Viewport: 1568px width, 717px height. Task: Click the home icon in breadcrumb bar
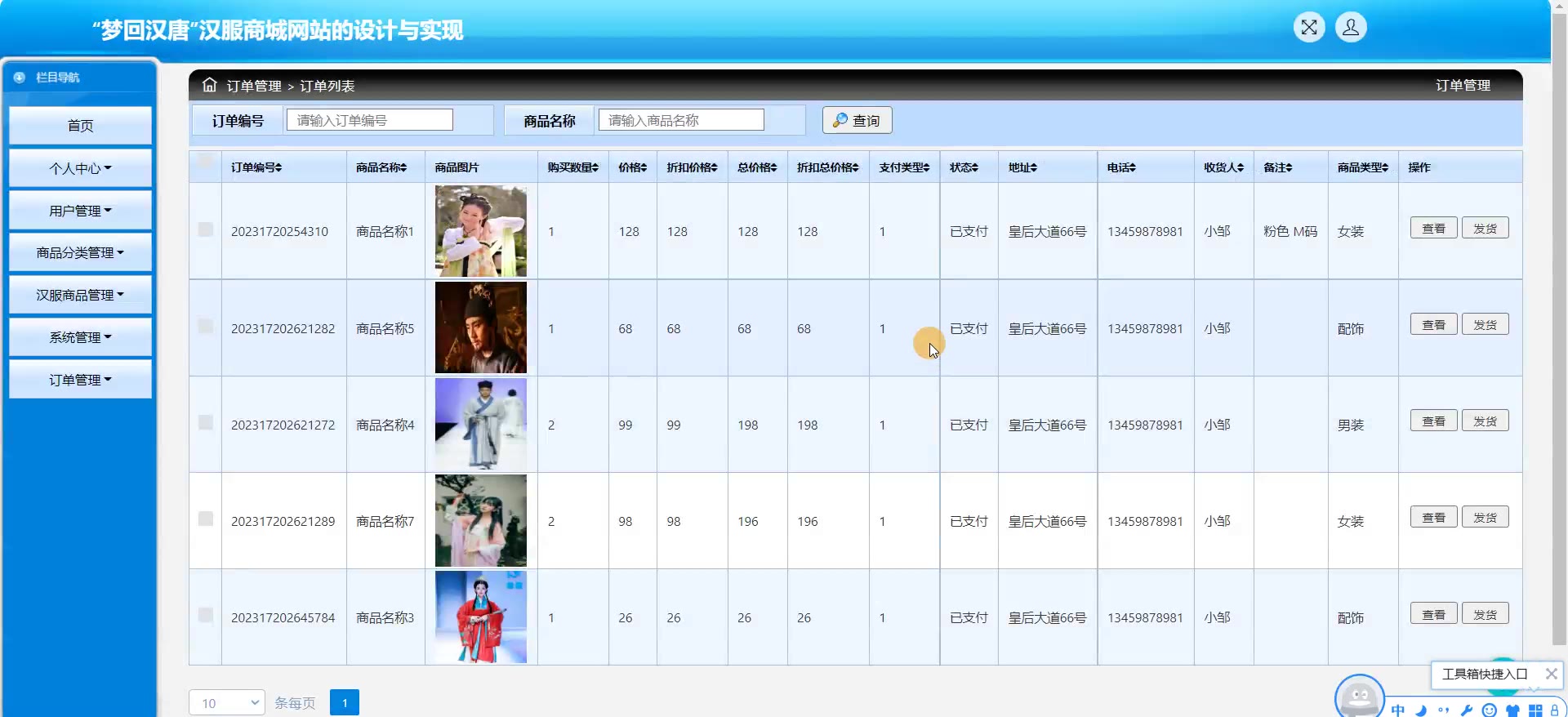point(210,85)
